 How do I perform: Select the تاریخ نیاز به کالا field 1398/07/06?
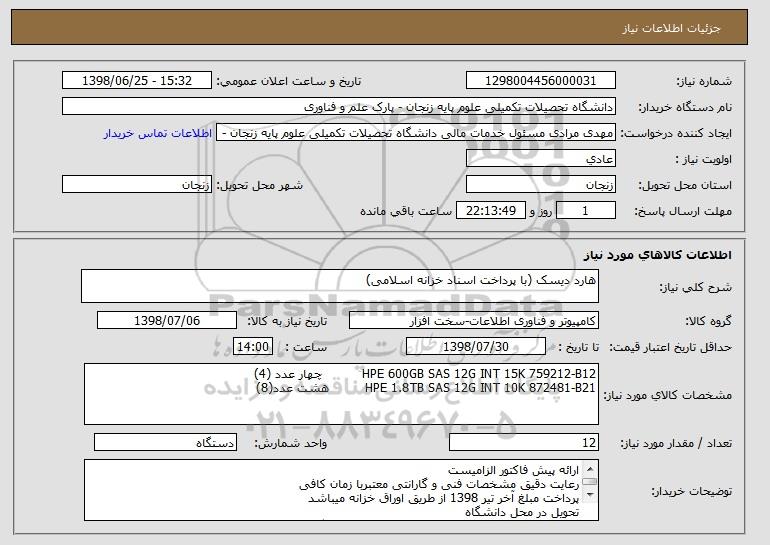pyautogui.click(x=167, y=321)
